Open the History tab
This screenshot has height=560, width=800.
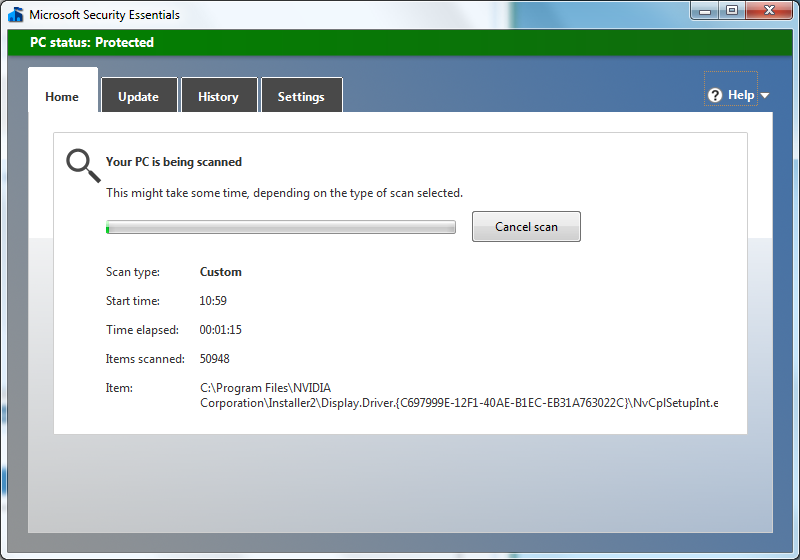pyautogui.click(x=219, y=96)
